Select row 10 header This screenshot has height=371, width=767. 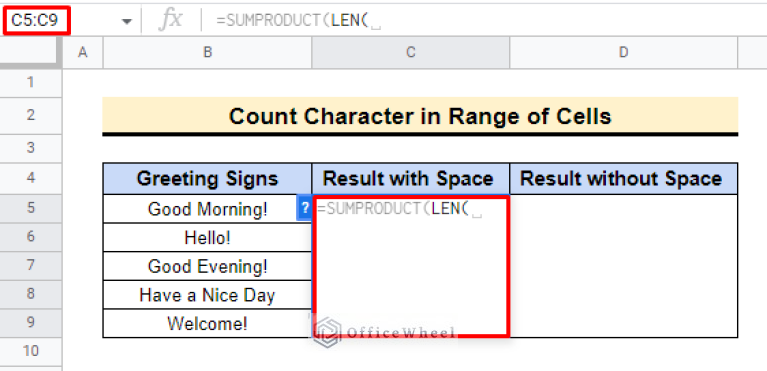[x=31, y=351]
